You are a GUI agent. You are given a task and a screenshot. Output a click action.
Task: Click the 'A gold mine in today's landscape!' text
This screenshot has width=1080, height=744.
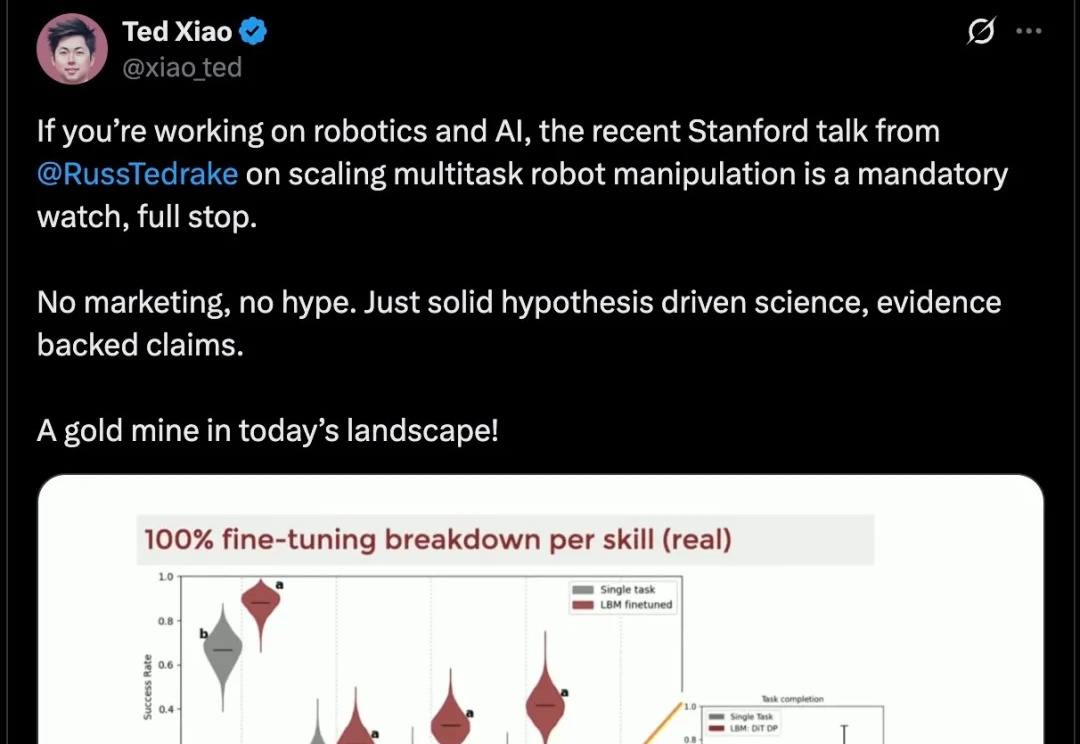(267, 431)
